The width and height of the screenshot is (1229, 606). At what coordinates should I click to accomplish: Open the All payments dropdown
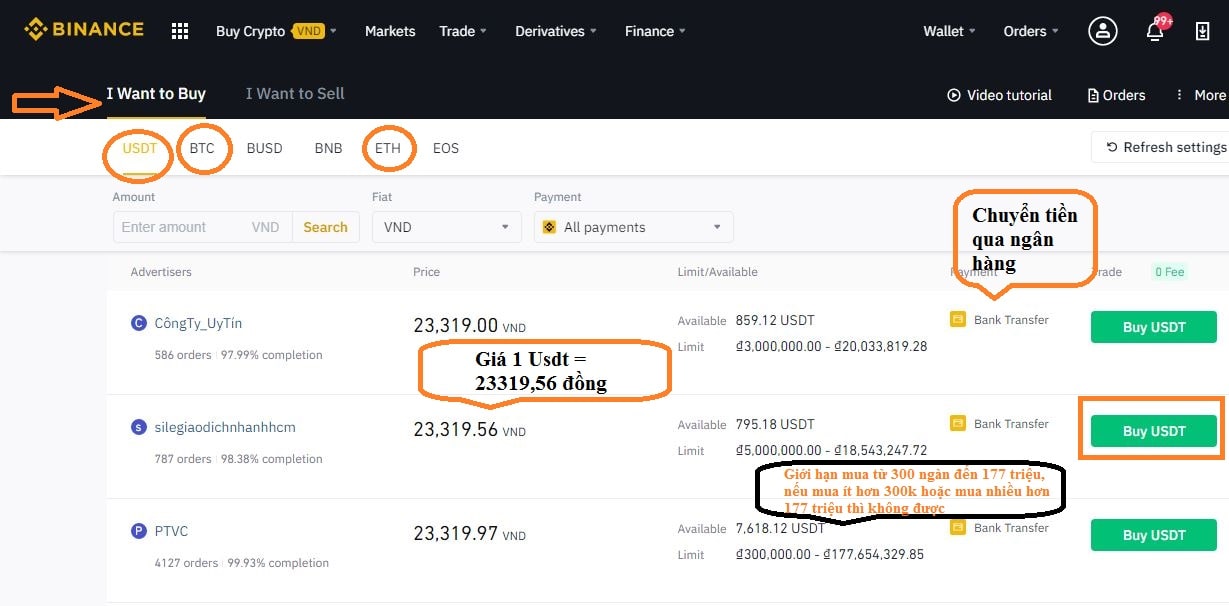[633, 227]
